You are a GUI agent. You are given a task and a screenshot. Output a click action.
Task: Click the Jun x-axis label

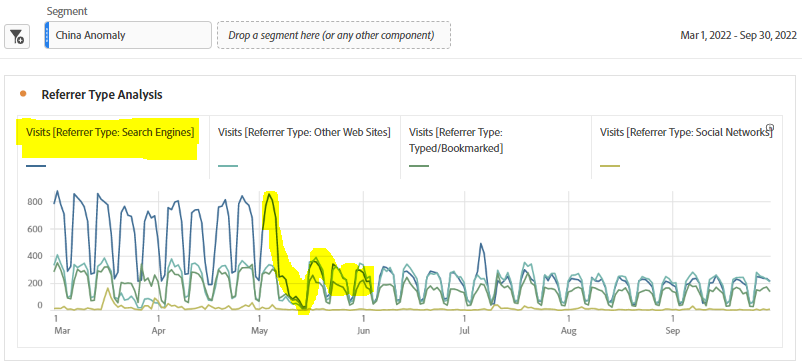(363, 331)
